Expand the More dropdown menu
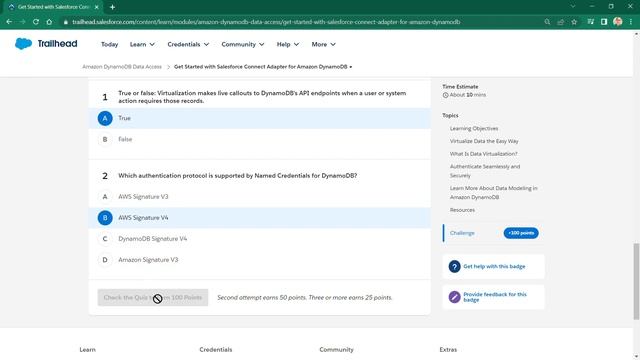The height and width of the screenshot is (360, 640). pos(324,44)
